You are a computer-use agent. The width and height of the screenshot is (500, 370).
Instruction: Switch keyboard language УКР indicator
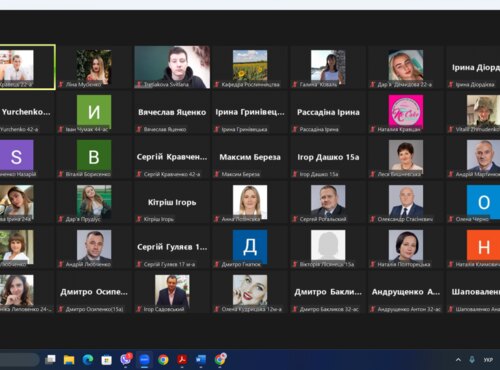point(488,360)
